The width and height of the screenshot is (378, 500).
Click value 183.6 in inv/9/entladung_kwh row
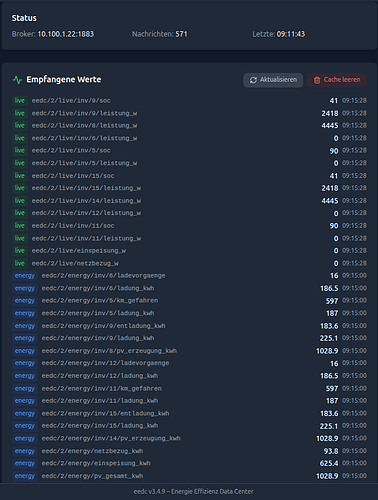coord(329,326)
